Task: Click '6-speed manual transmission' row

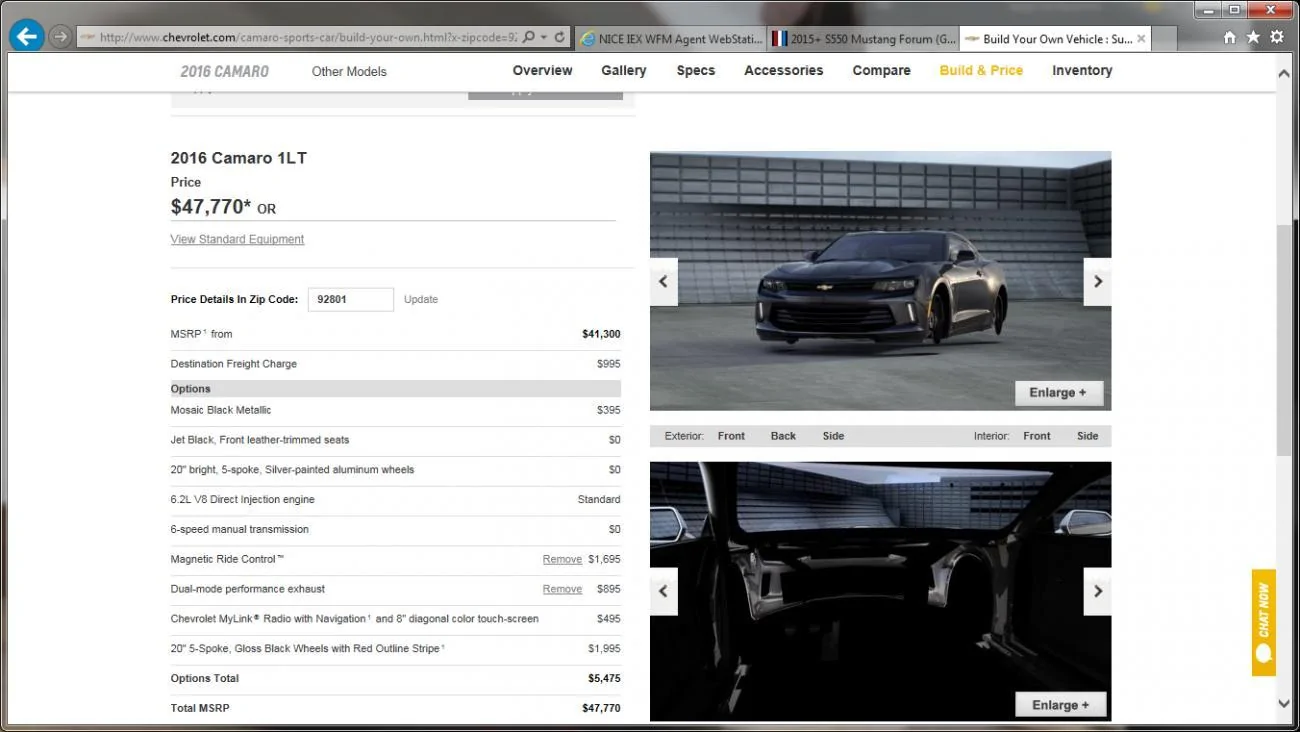Action: coord(395,529)
